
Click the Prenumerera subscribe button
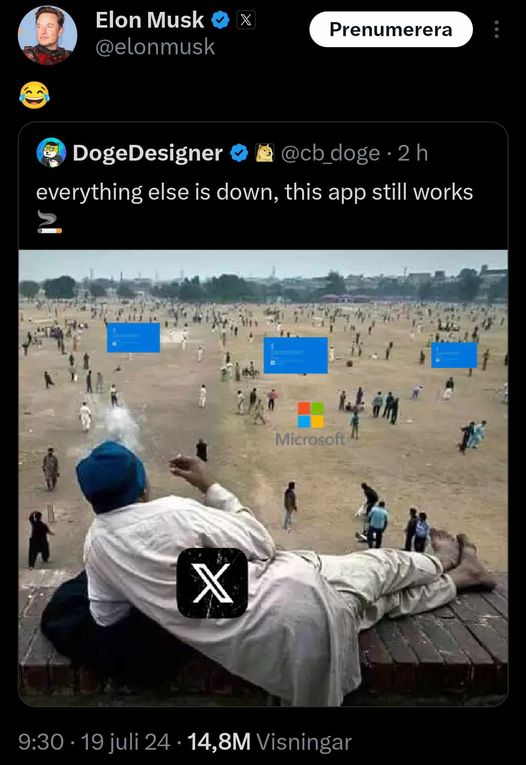(391, 29)
